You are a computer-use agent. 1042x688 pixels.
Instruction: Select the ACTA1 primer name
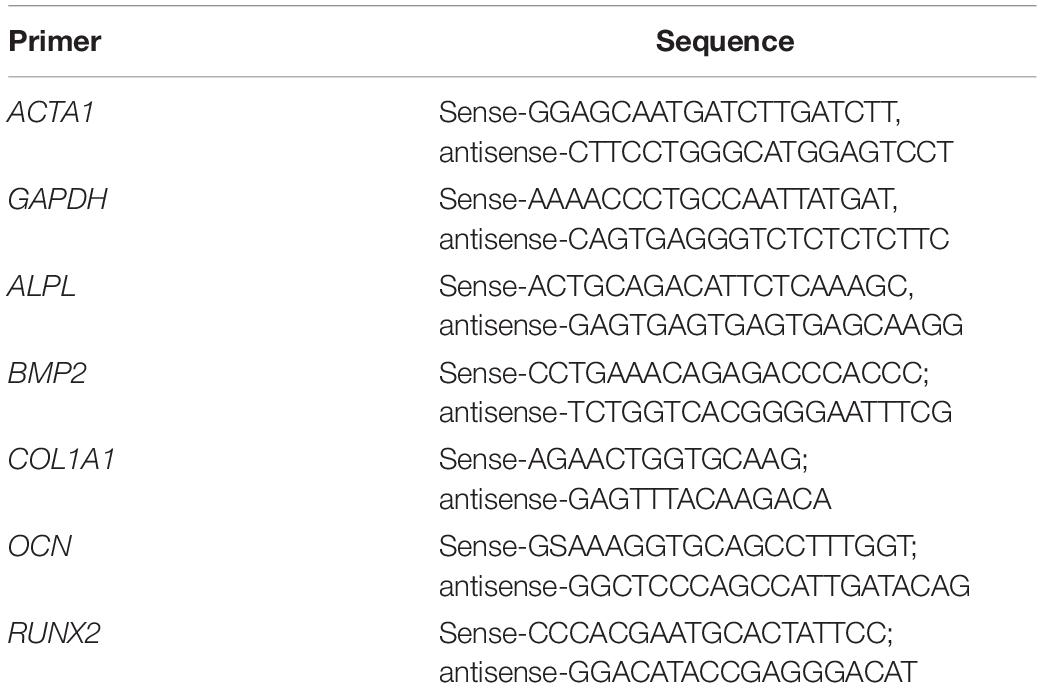pos(51,112)
